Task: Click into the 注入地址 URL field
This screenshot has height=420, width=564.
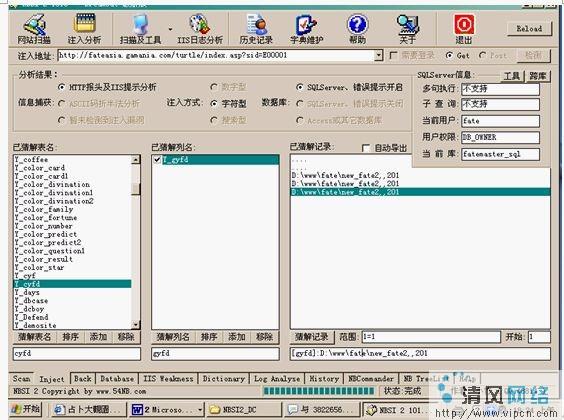Action: click(x=216, y=55)
